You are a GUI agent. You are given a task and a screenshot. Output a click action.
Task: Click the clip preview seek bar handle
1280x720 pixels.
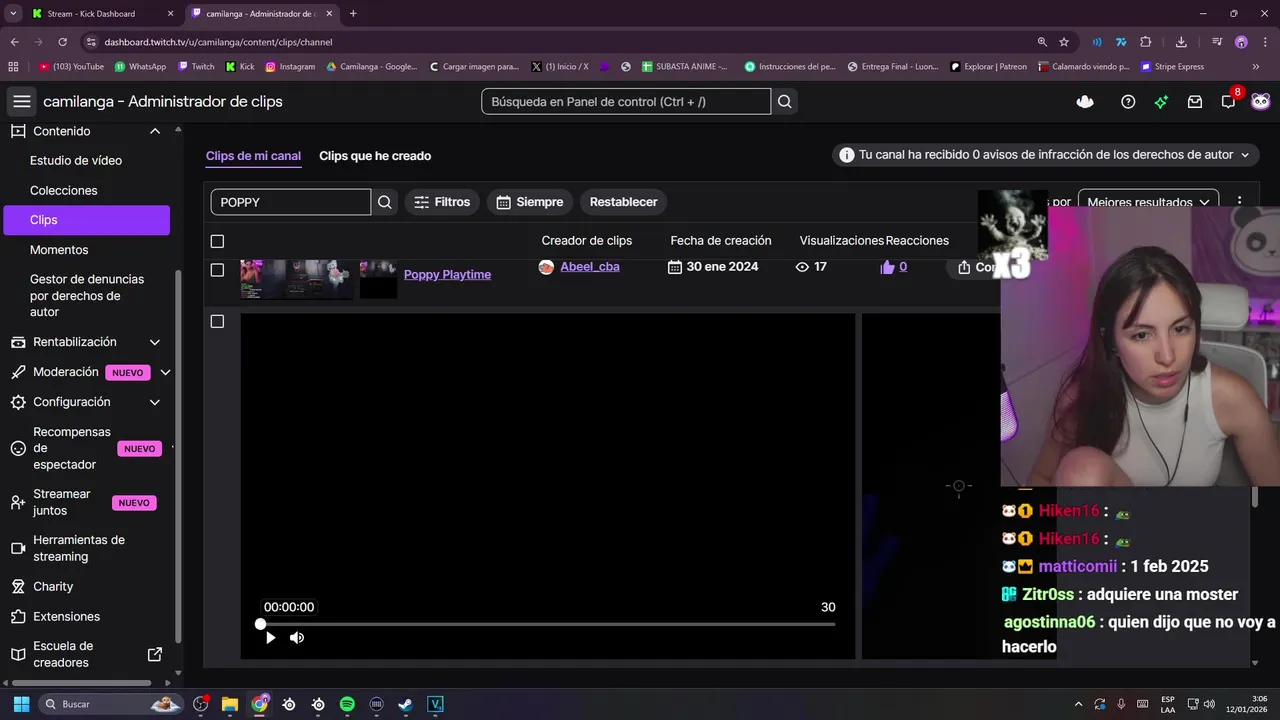(x=261, y=624)
